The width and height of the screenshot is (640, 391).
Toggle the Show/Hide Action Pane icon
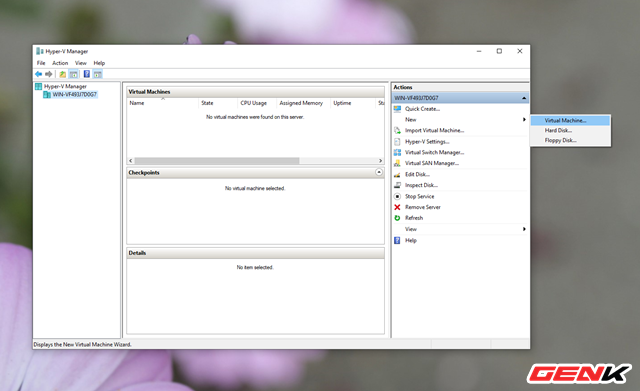[98, 74]
